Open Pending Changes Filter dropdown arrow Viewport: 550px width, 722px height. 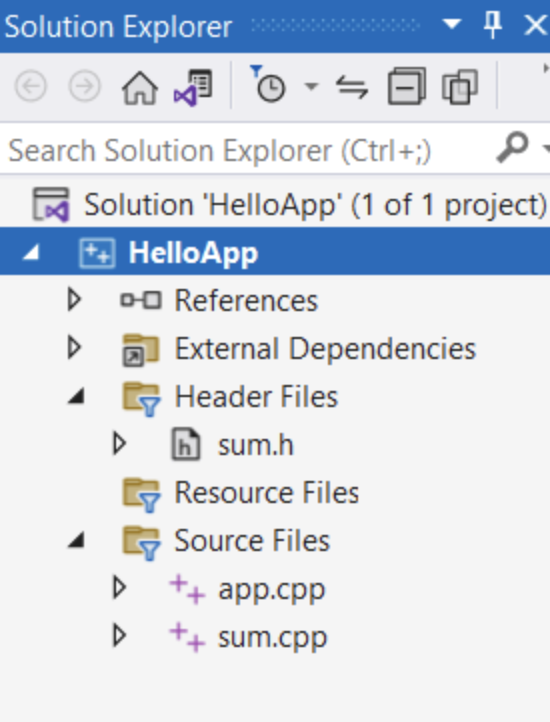click(x=311, y=86)
